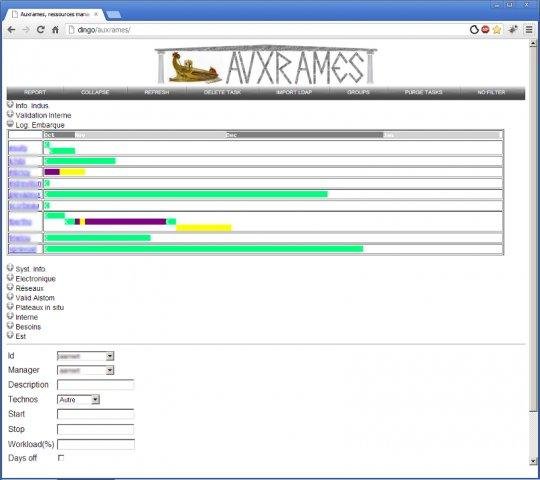The height and width of the screenshot is (480, 540).
Task: Click the black circular extension icon
Action: [x=474, y=30]
